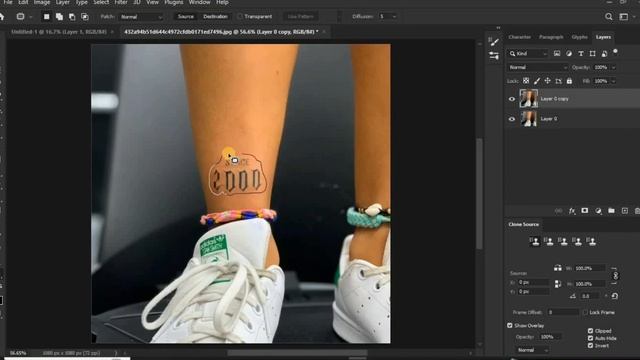Click Flip vertical icon in Clone Source
Image resolution: width=640 pixels, height=360 pixels.
coord(558,283)
